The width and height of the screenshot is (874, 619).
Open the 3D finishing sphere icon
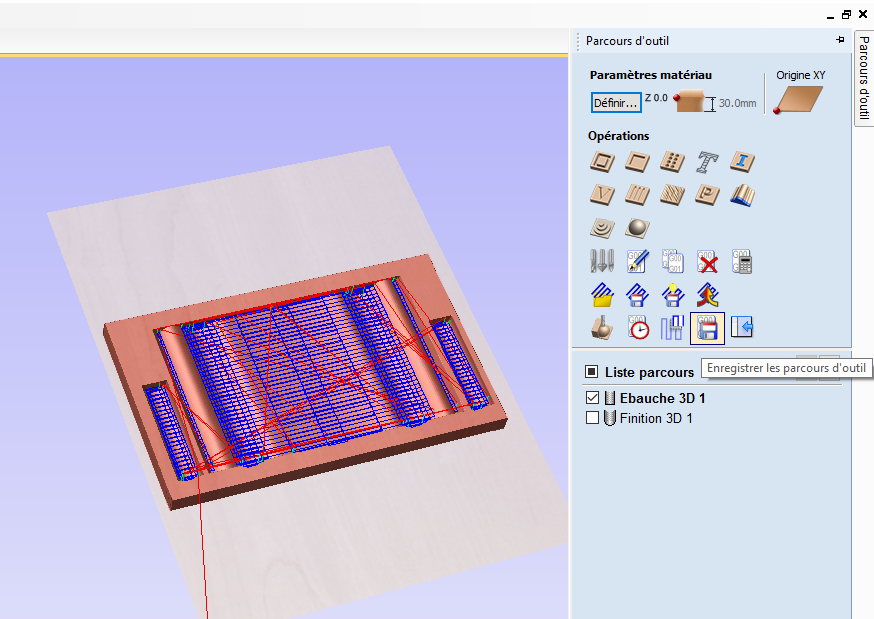coord(637,228)
